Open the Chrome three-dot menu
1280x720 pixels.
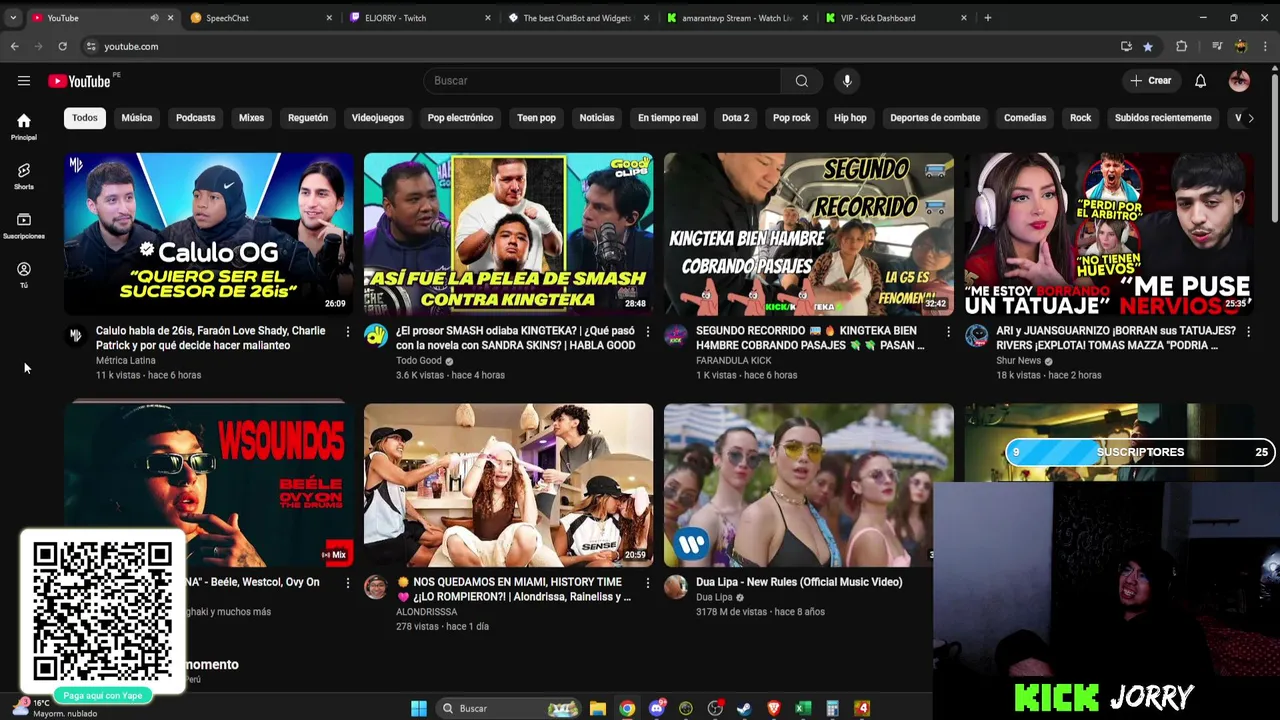(x=1265, y=46)
